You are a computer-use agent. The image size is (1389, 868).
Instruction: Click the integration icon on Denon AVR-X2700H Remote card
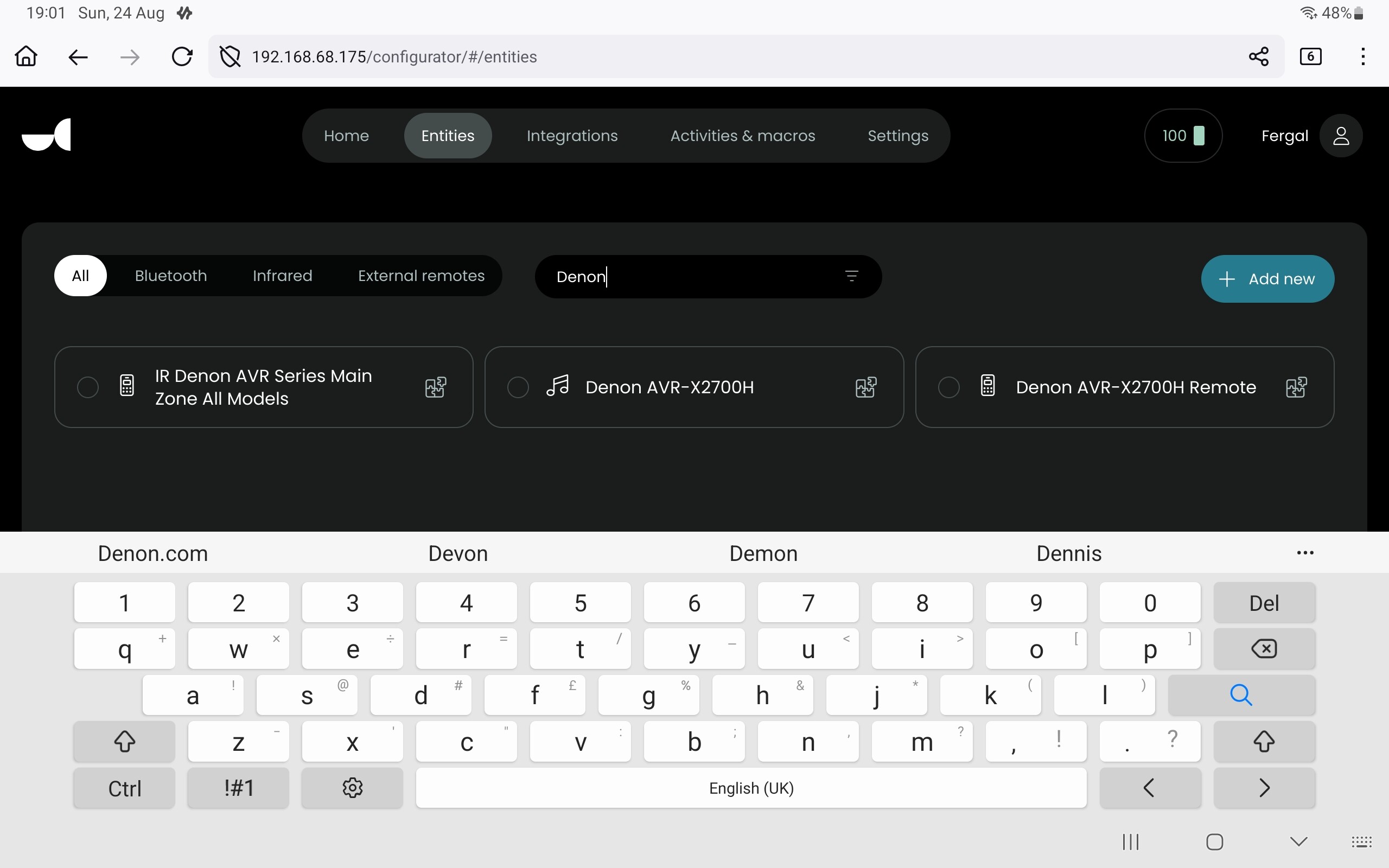(1297, 387)
